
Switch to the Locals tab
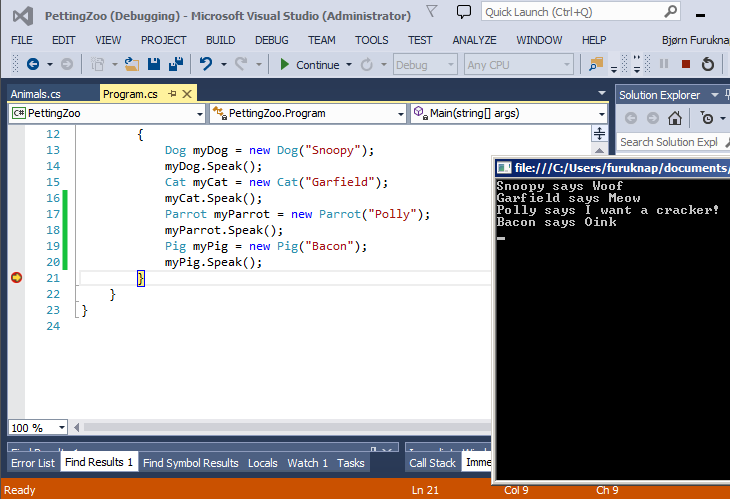263,463
